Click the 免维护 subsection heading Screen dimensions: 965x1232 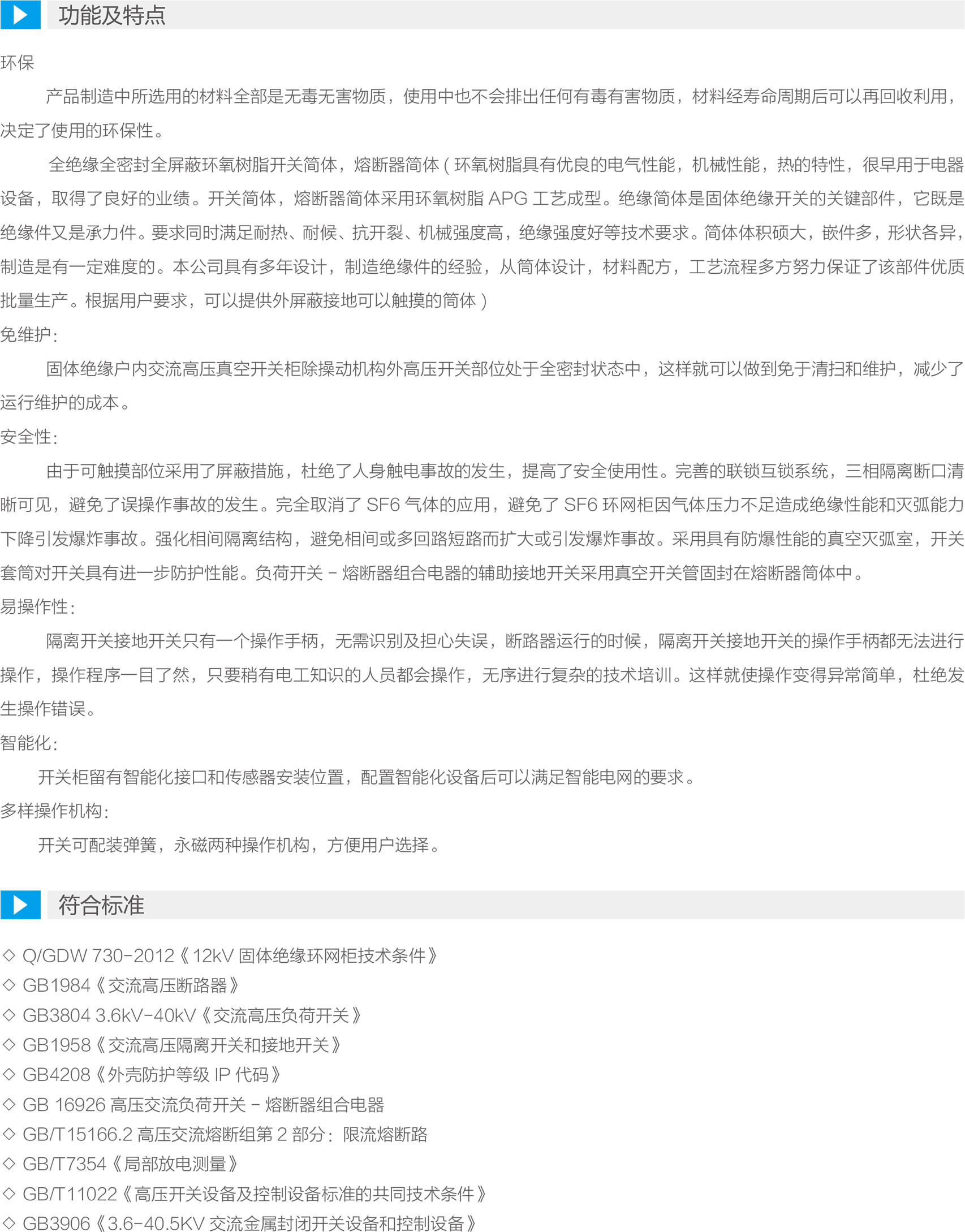point(28,335)
